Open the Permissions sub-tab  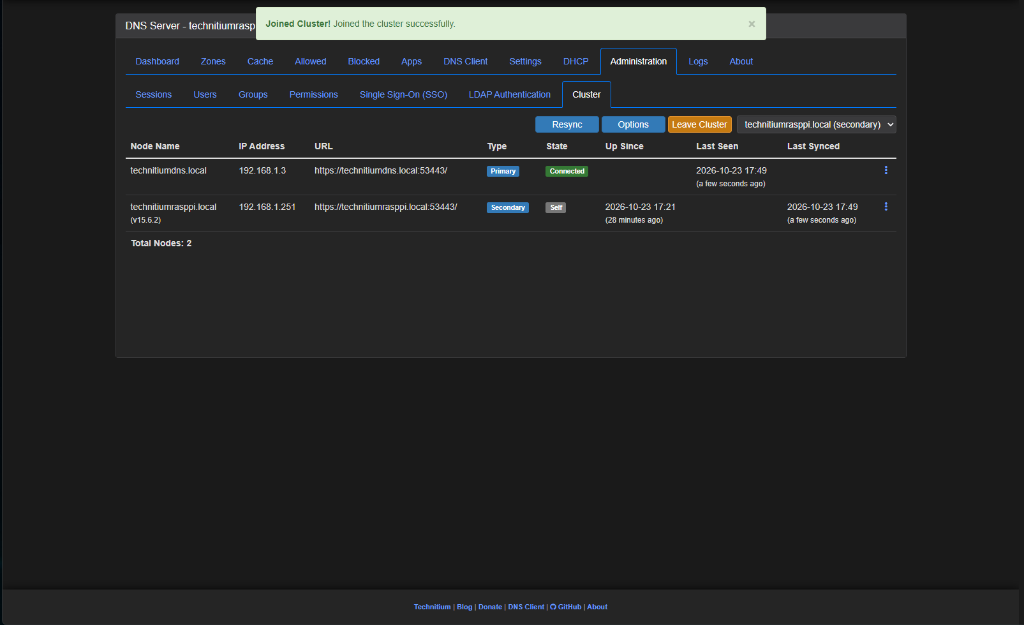point(313,95)
